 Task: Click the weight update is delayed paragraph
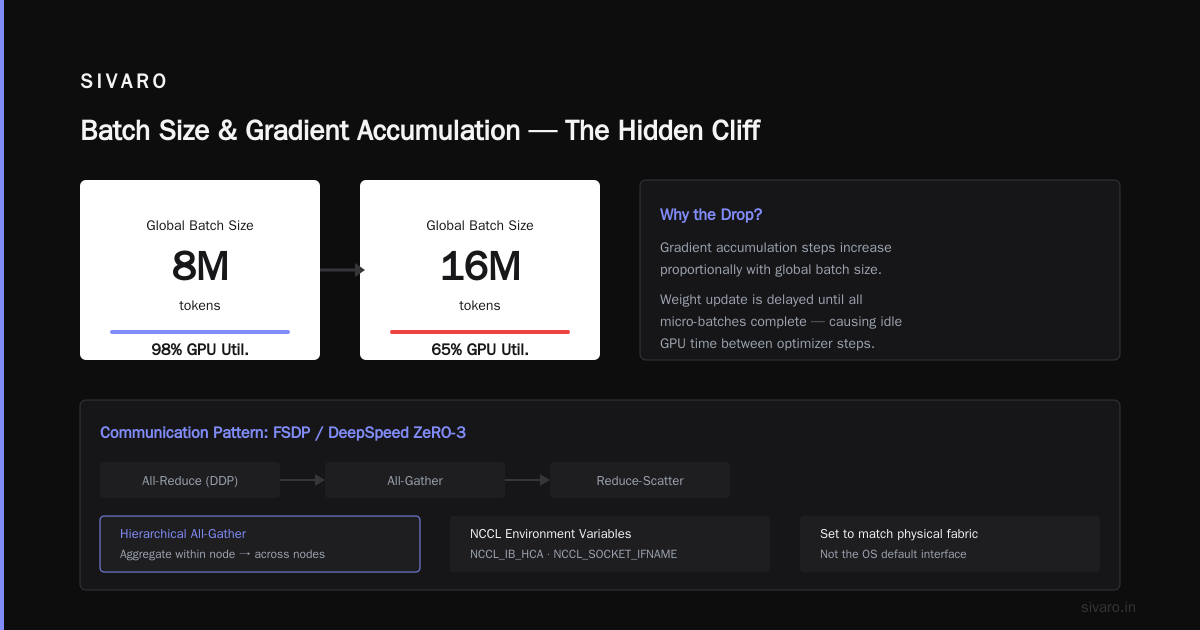(781, 321)
